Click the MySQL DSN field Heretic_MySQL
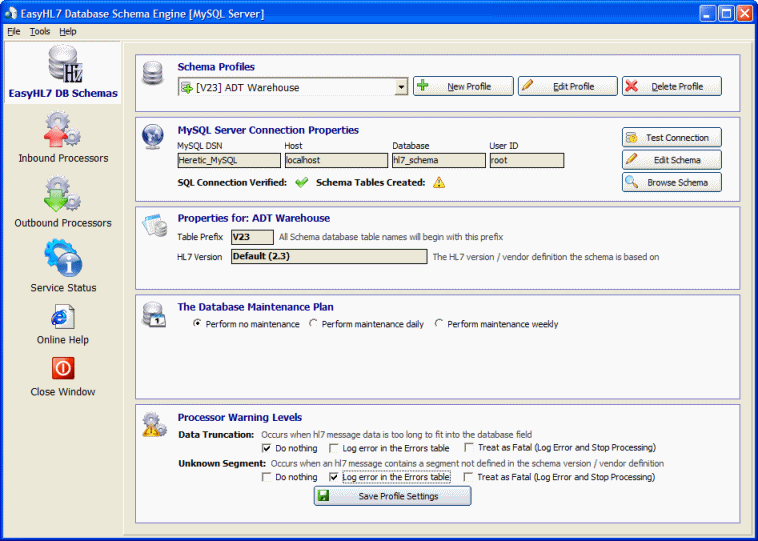 tap(229, 161)
